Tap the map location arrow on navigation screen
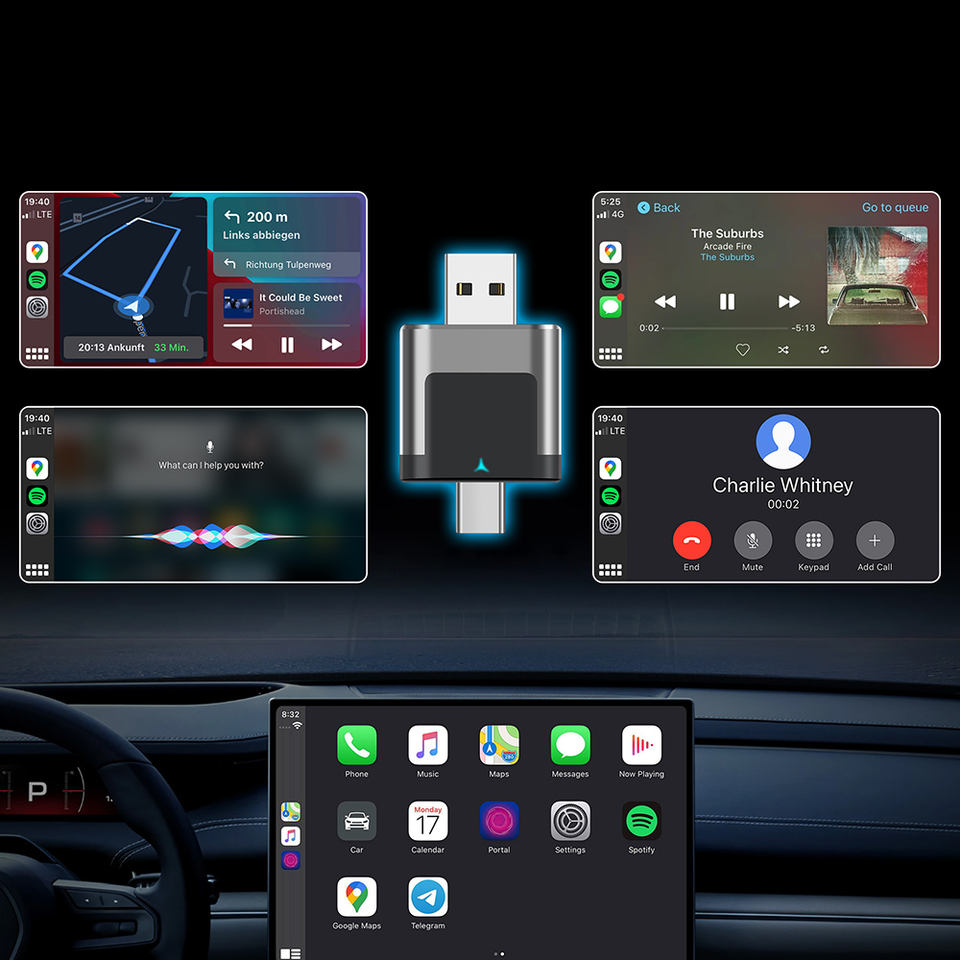 132,306
